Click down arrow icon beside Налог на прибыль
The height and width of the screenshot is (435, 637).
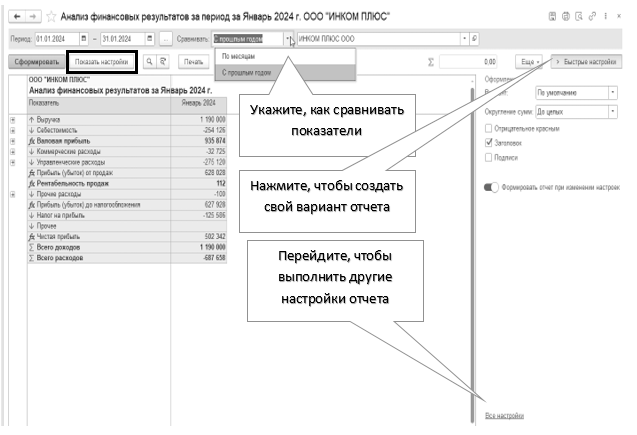32,215
